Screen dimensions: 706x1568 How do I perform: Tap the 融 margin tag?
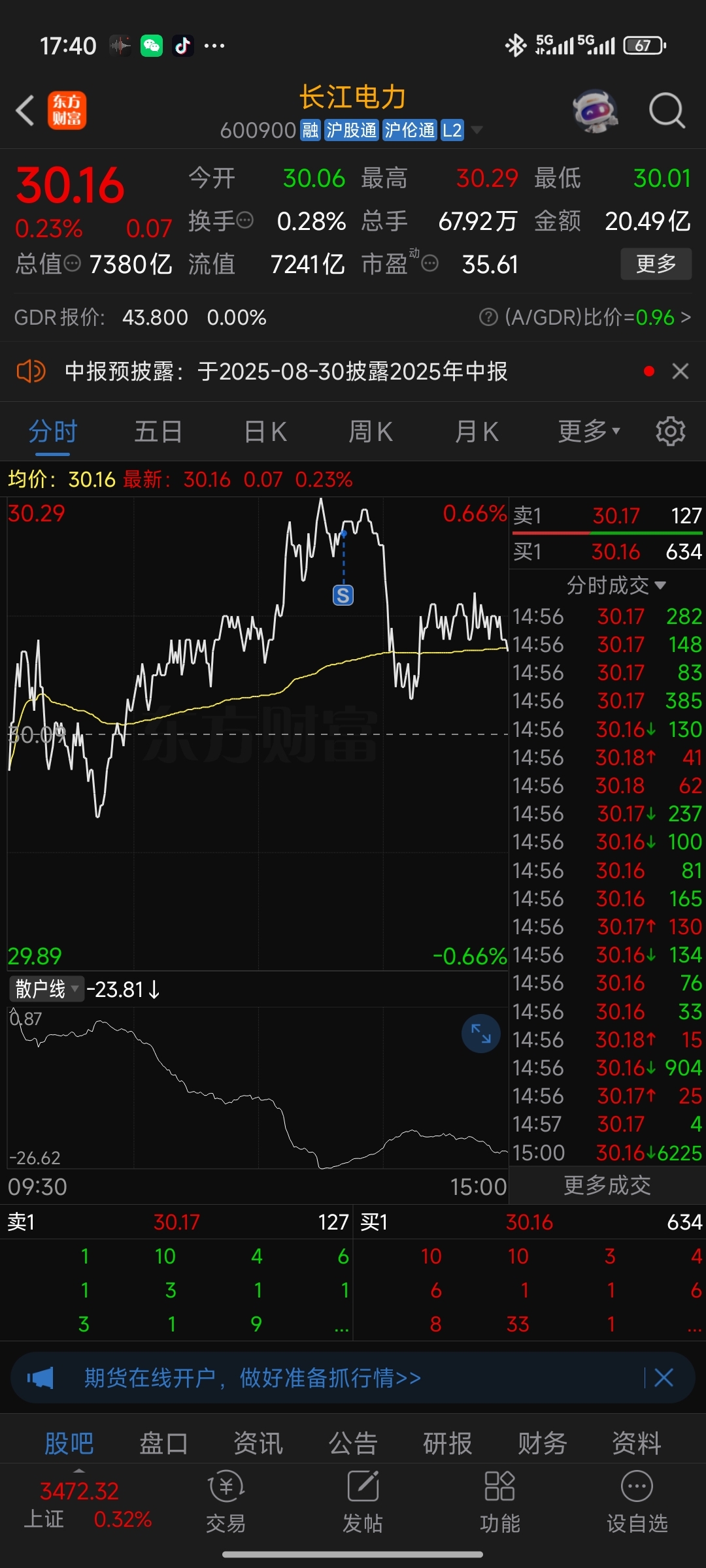pyautogui.click(x=310, y=130)
